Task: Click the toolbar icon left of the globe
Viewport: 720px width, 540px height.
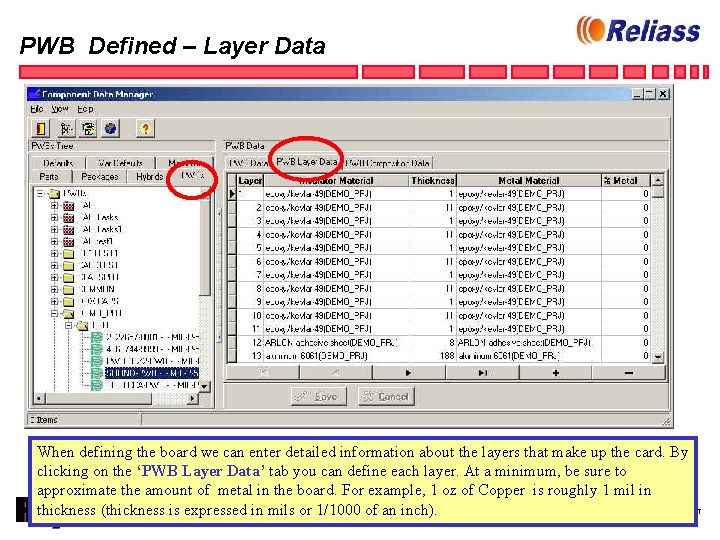Action: pyautogui.click(x=88, y=129)
